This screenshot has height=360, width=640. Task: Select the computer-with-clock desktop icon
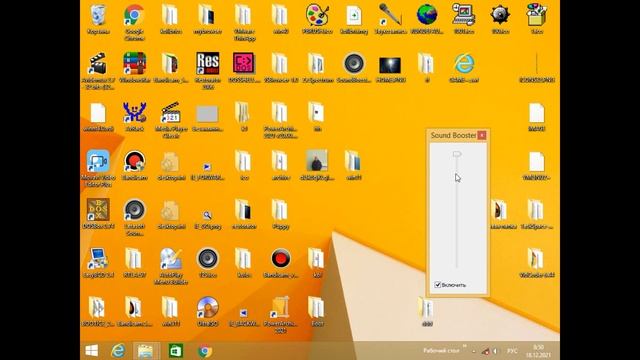[463, 15]
